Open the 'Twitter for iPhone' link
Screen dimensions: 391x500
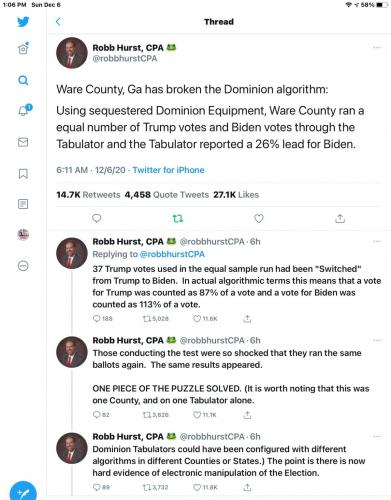[x=168, y=170]
